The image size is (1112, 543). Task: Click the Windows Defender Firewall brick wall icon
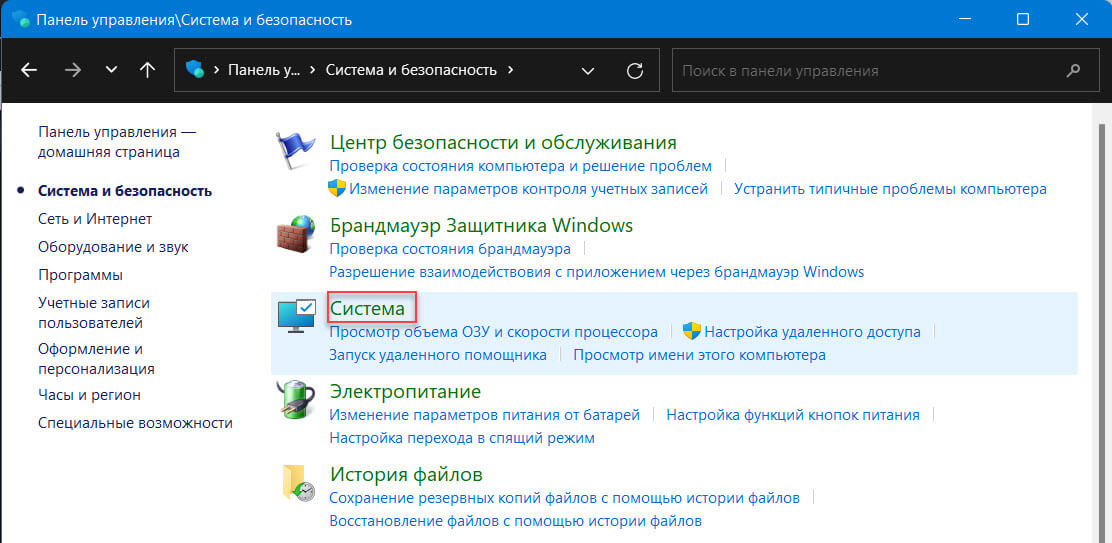click(x=295, y=235)
